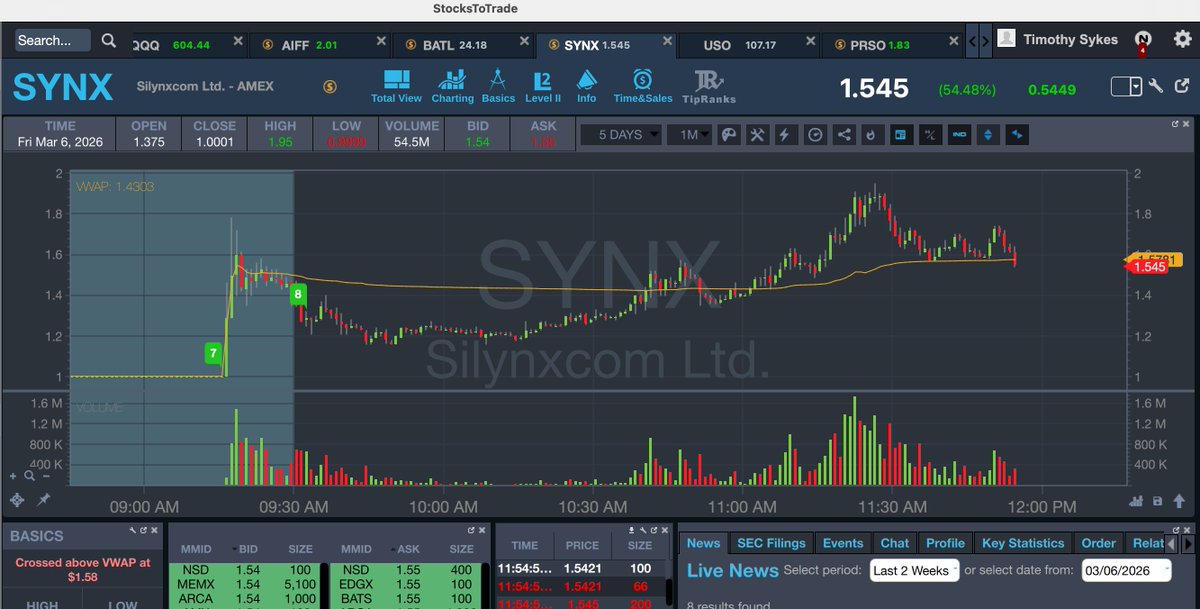Show previous ticker tabs left arrow
This screenshot has height=609, width=1200.
coord(974,41)
